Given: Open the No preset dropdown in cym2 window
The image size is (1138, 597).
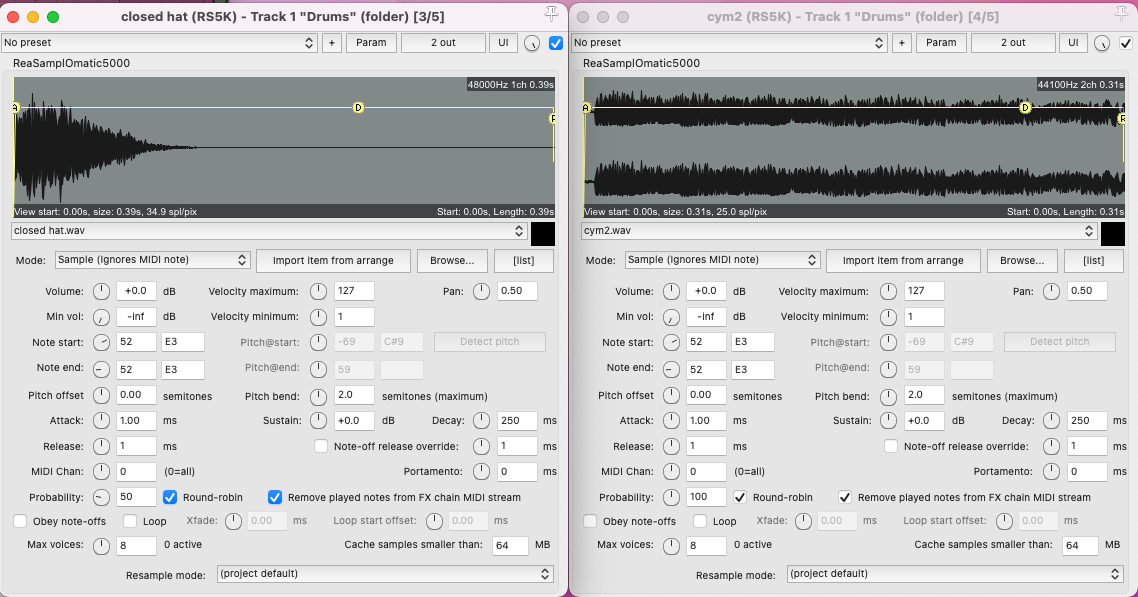Looking at the screenshot, I should pos(729,43).
